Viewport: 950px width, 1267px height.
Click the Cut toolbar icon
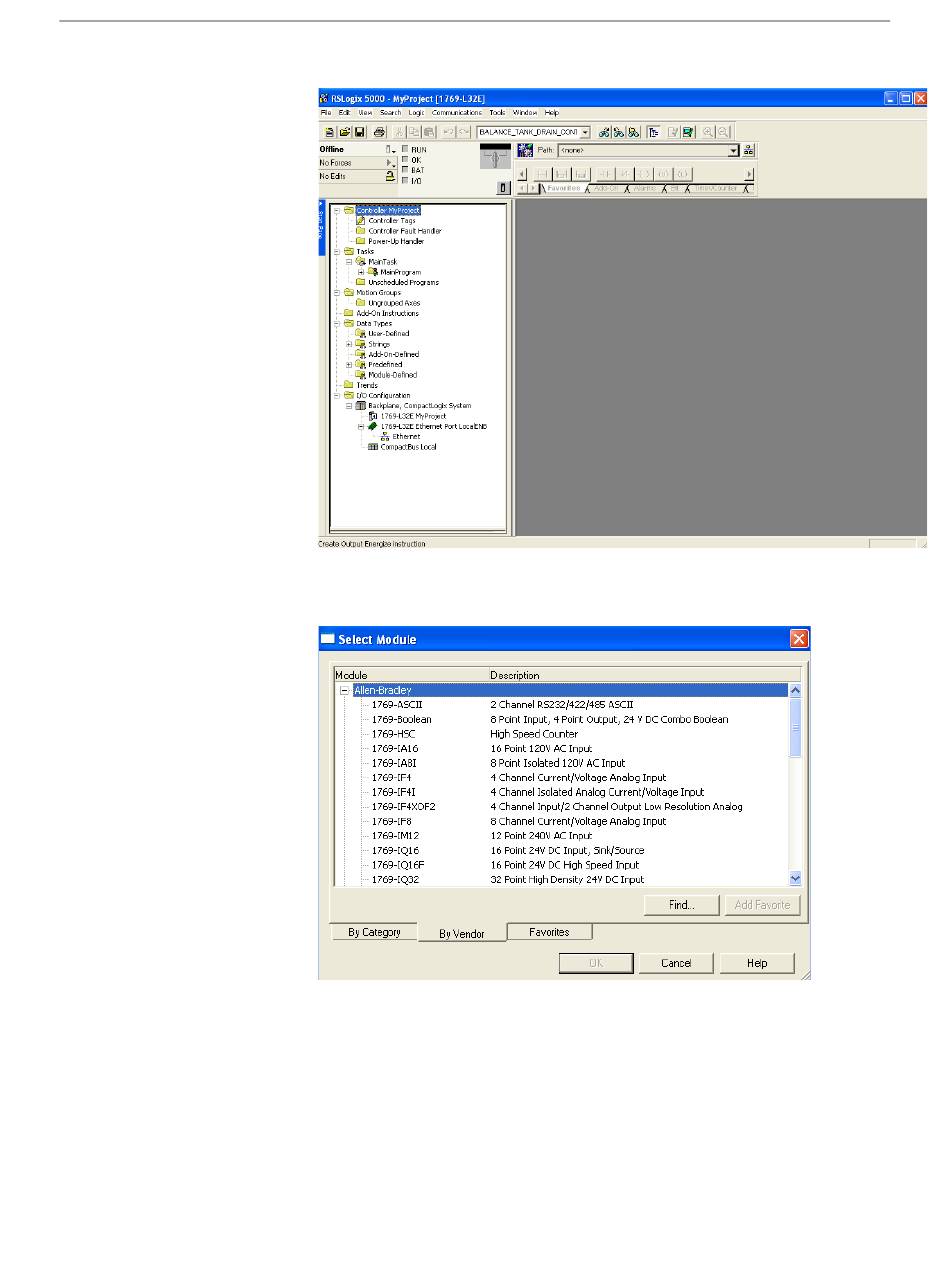point(400,132)
